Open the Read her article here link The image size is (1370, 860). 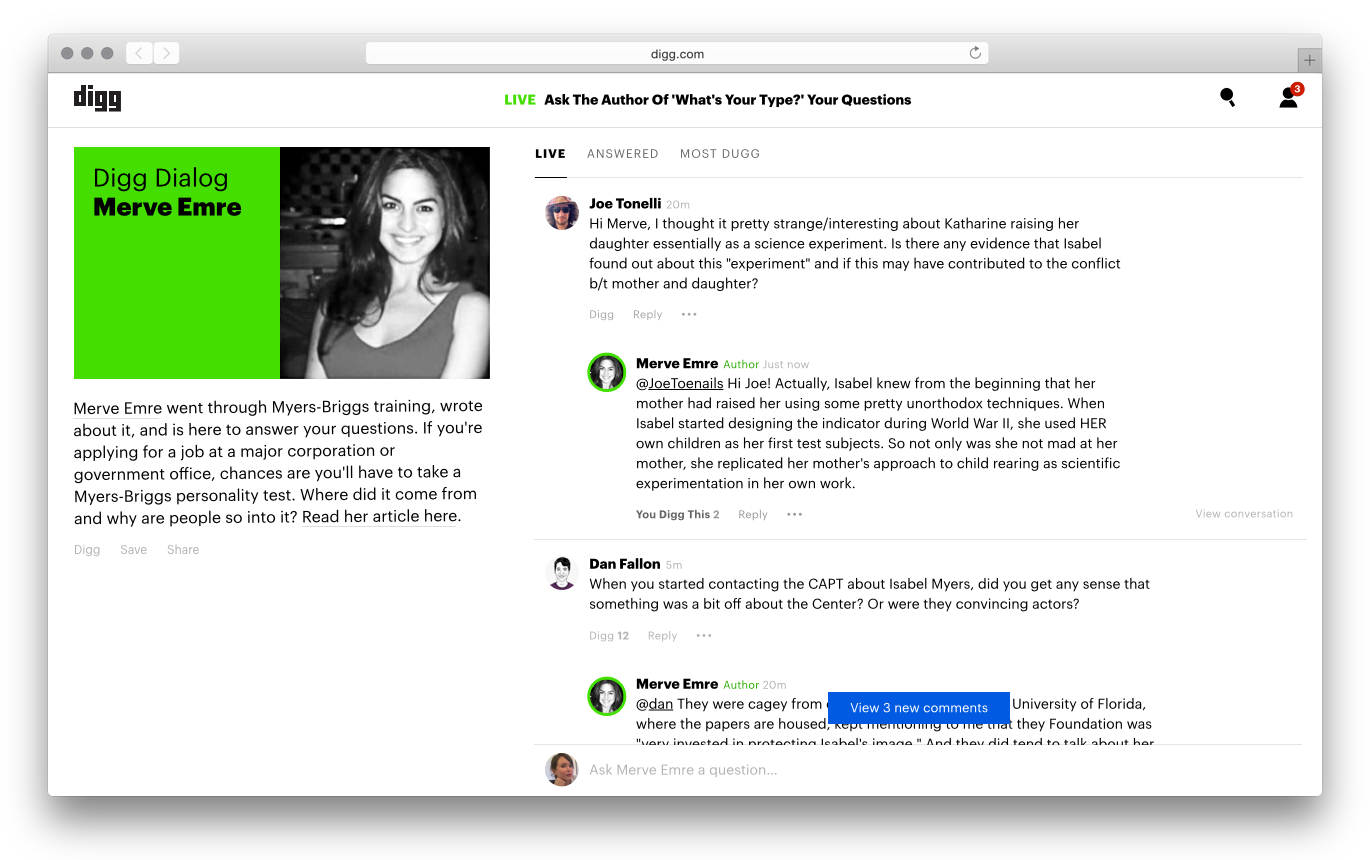click(380, 516)
